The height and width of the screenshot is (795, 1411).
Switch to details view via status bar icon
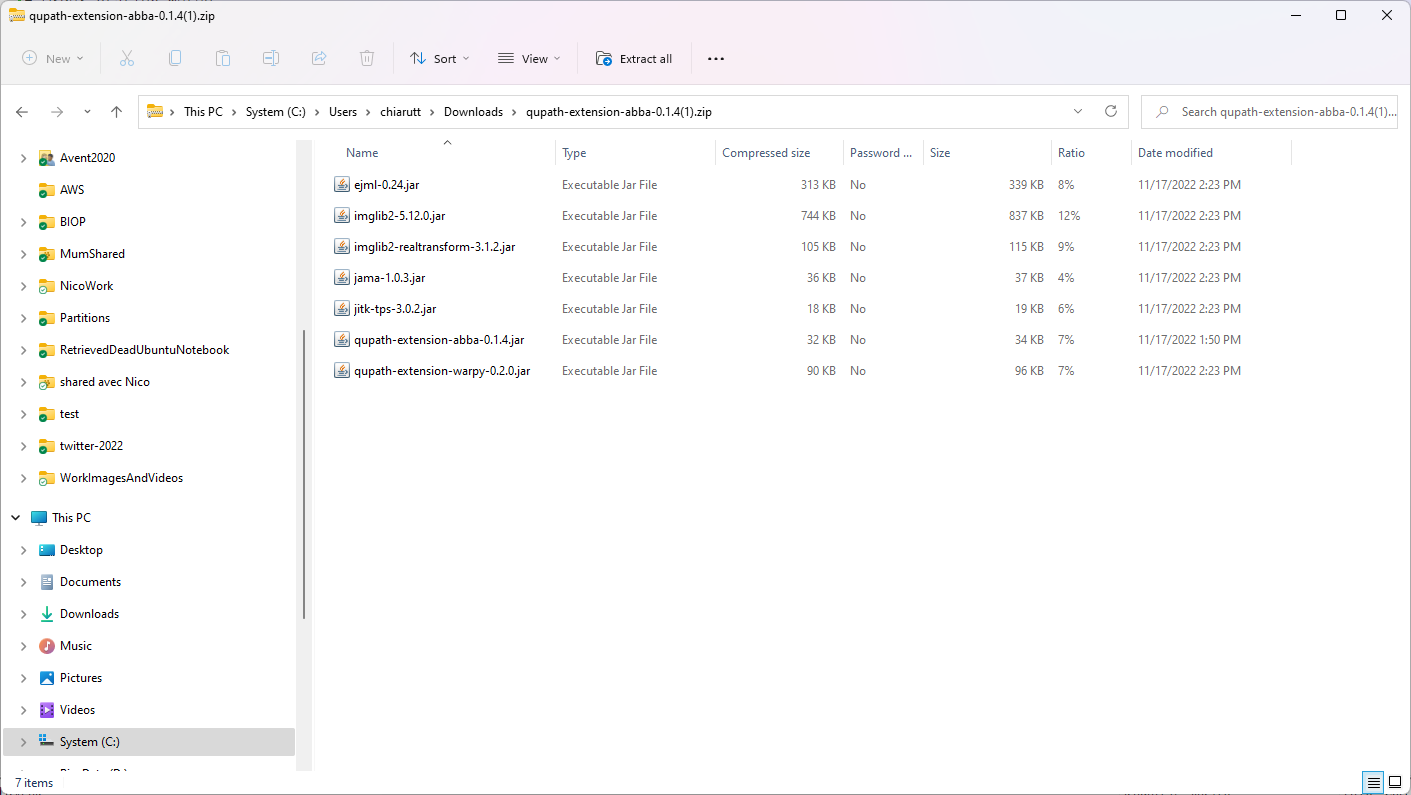point(1373,782)
